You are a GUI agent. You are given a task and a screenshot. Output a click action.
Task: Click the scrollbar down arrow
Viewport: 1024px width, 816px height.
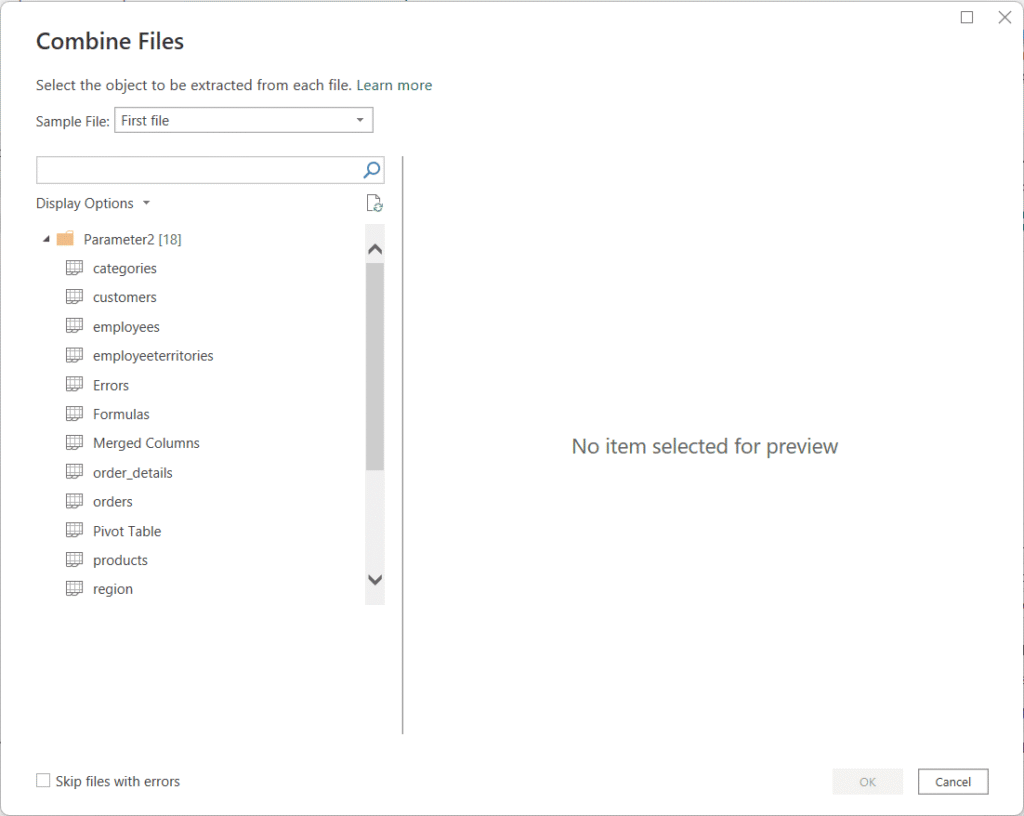(375, 579)
